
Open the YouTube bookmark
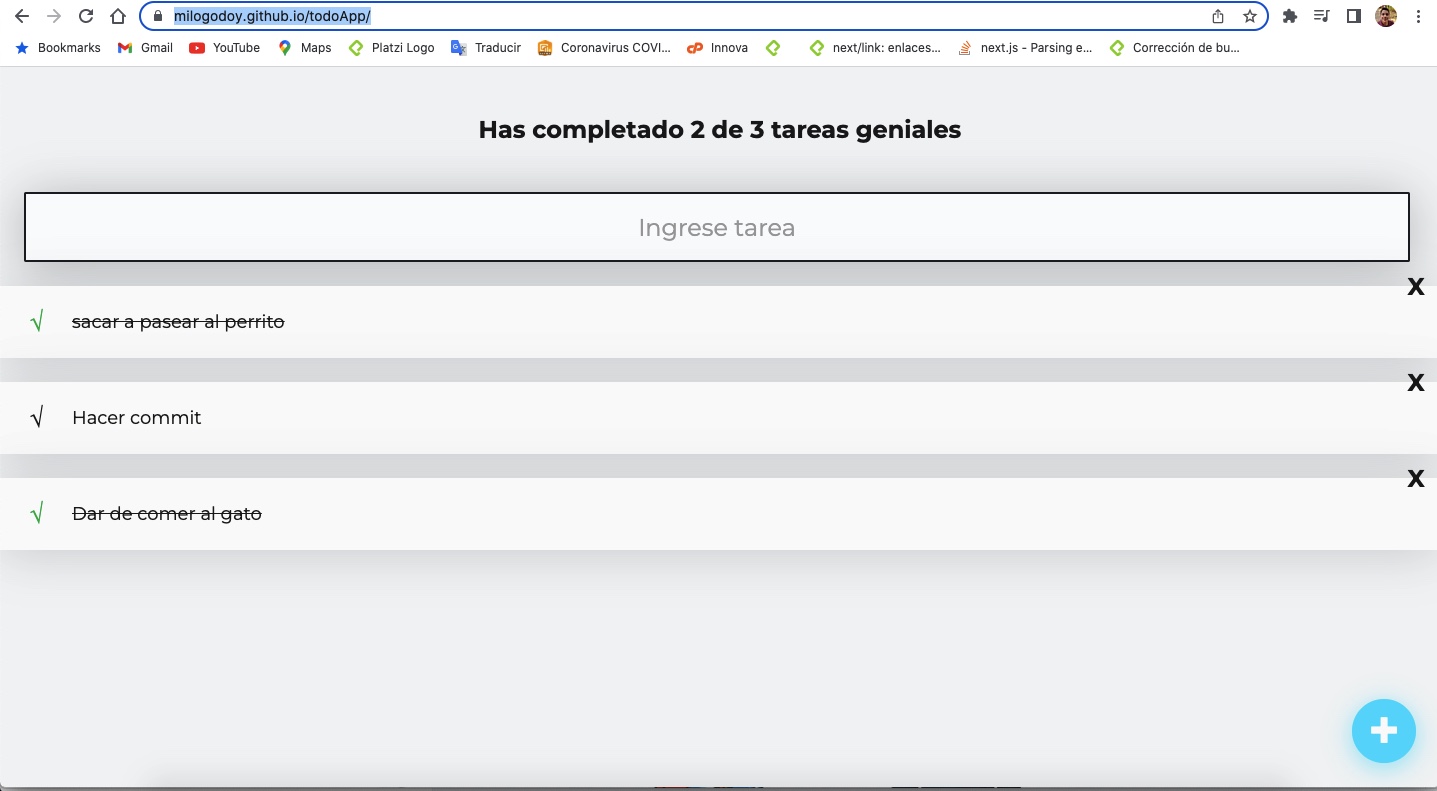(224, 47)
